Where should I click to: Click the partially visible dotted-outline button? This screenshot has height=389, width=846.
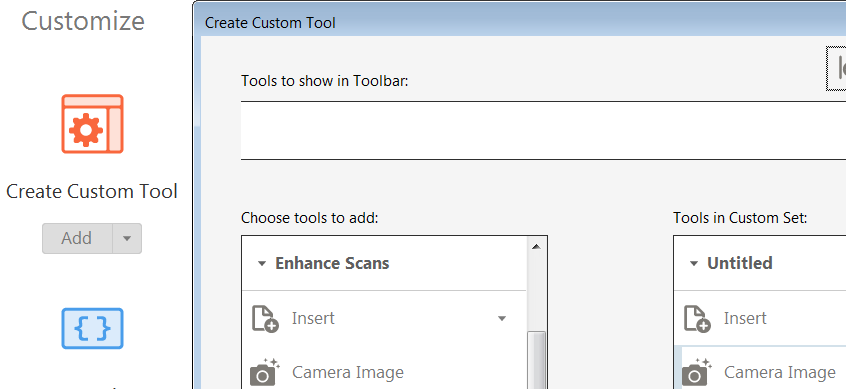(x=836, y=68)
